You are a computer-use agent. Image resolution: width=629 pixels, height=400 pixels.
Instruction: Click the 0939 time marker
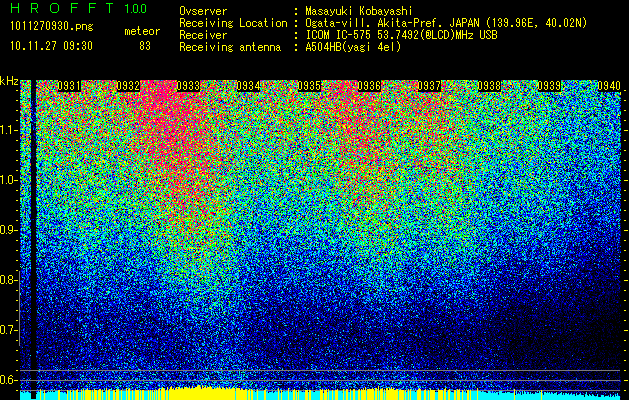[x=549, y=86]
